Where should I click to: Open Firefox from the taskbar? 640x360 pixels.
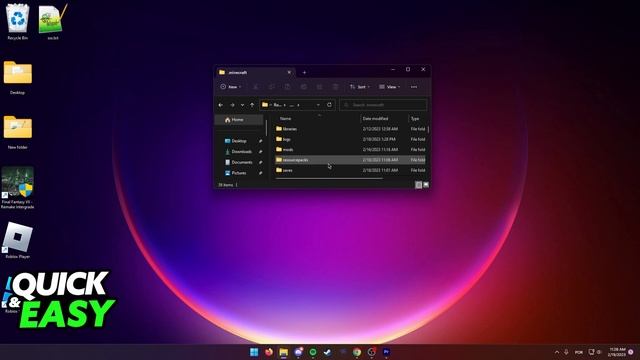[269, 352]
